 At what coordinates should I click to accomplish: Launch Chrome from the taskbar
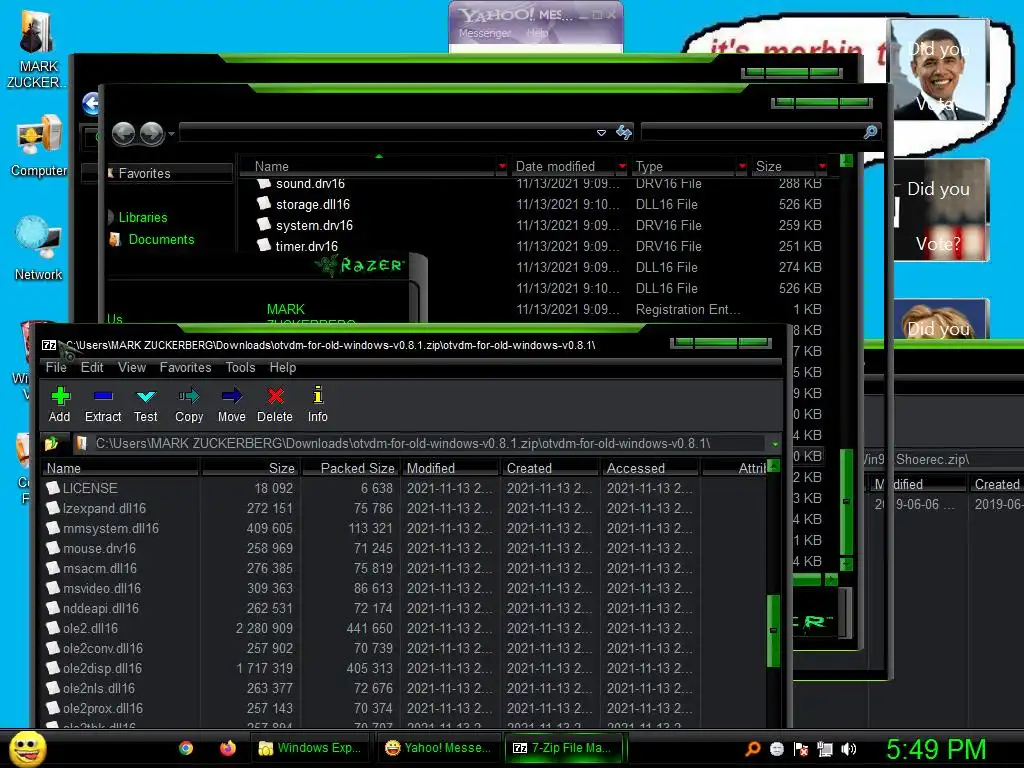[x=186, y=748]
